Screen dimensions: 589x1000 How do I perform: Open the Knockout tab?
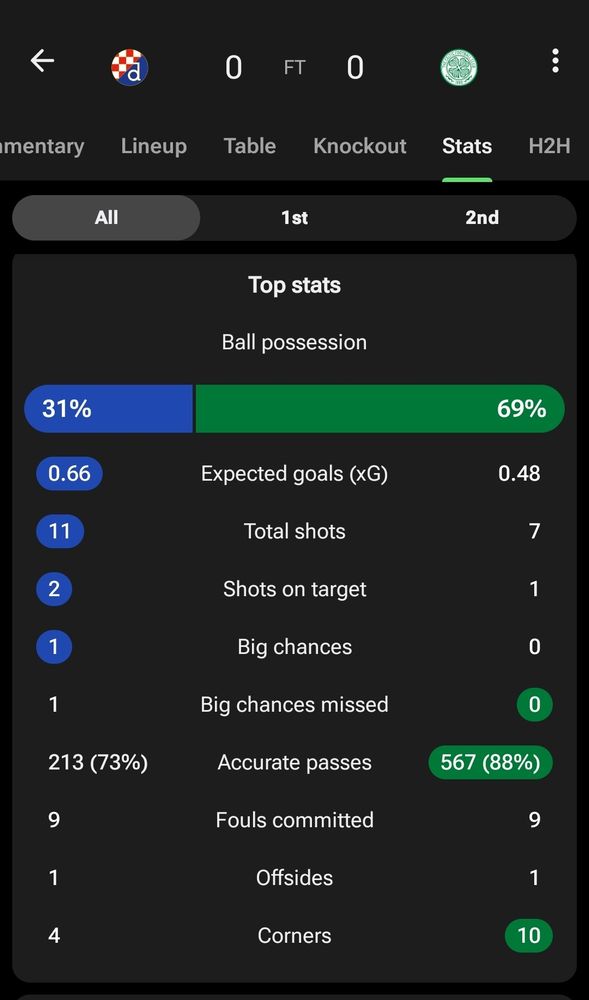360,146
